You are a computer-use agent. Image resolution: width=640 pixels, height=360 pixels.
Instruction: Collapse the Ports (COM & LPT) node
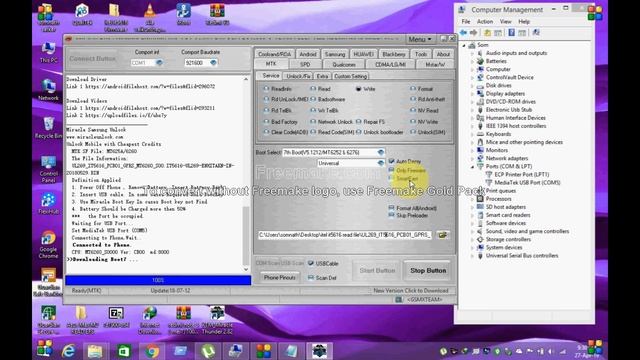[473, 167]
